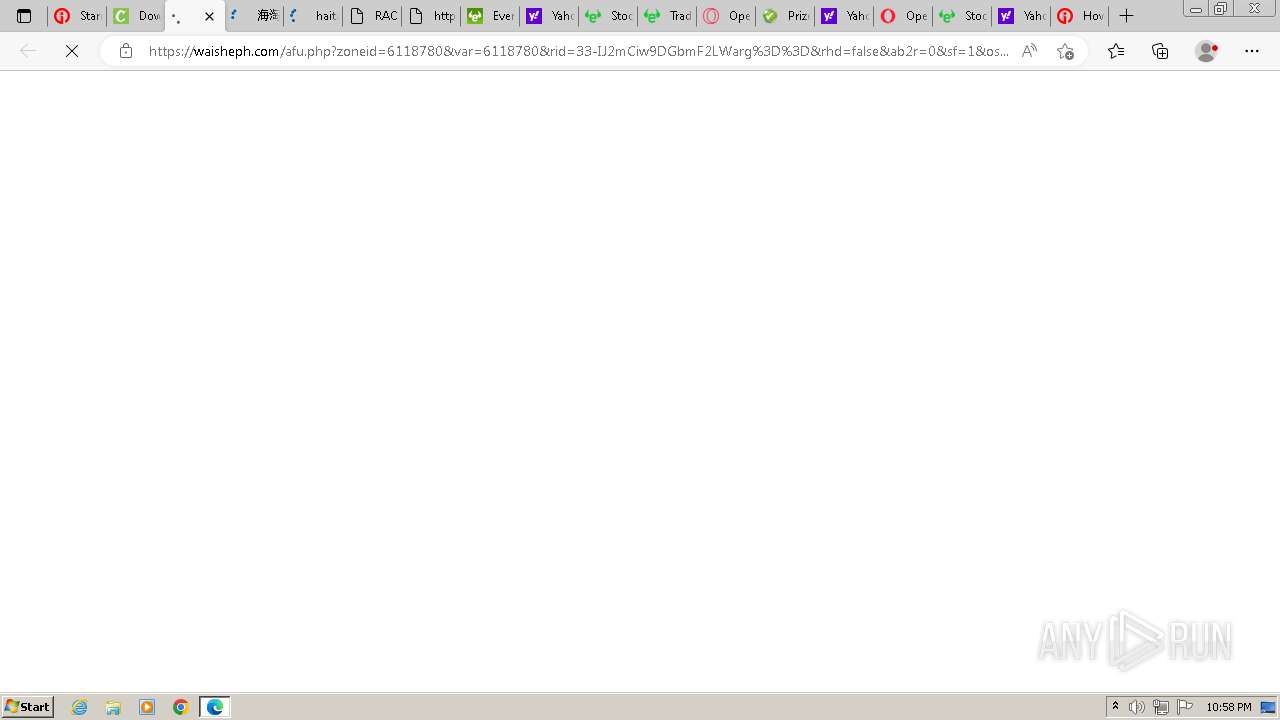The height and width of the screenshot is (720, 1280).
Task: Add this page to favorites
Action: [x=1065, y=51]
